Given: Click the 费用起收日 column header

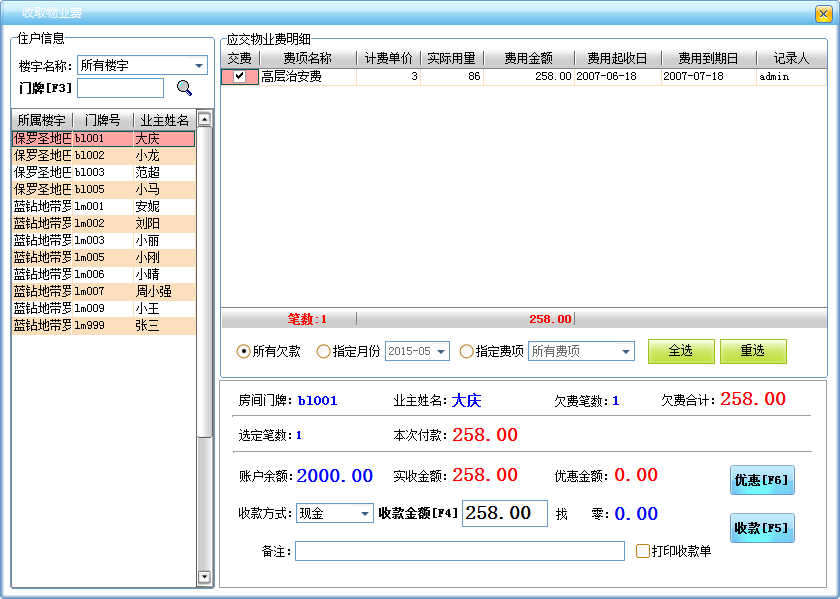Looking at the screenshot, I should 617,58.
